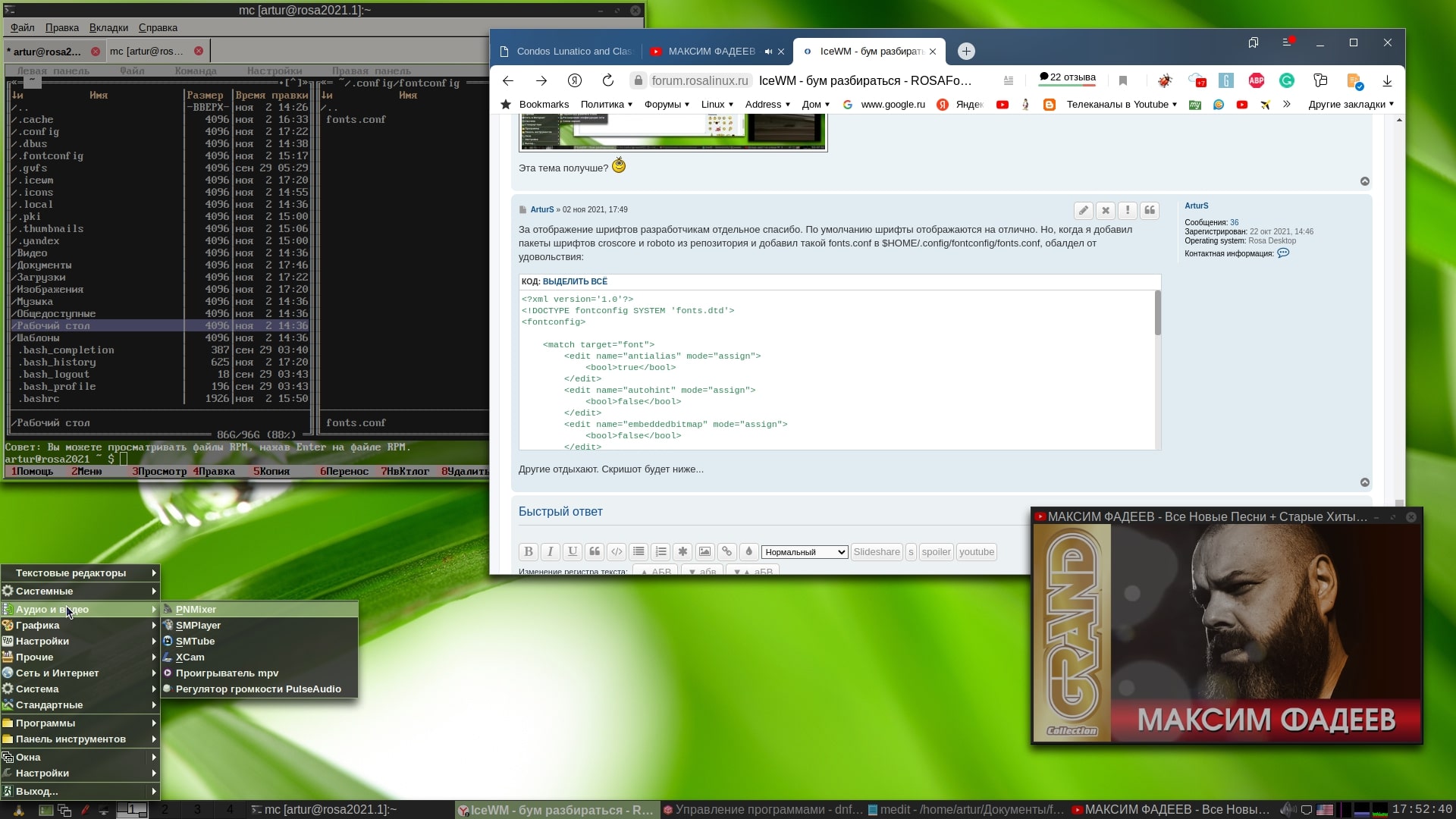This screenshot has width=1456, height=819.
Task: Open the Нормальный font size dropdown
Action: [x=804, y=551]
